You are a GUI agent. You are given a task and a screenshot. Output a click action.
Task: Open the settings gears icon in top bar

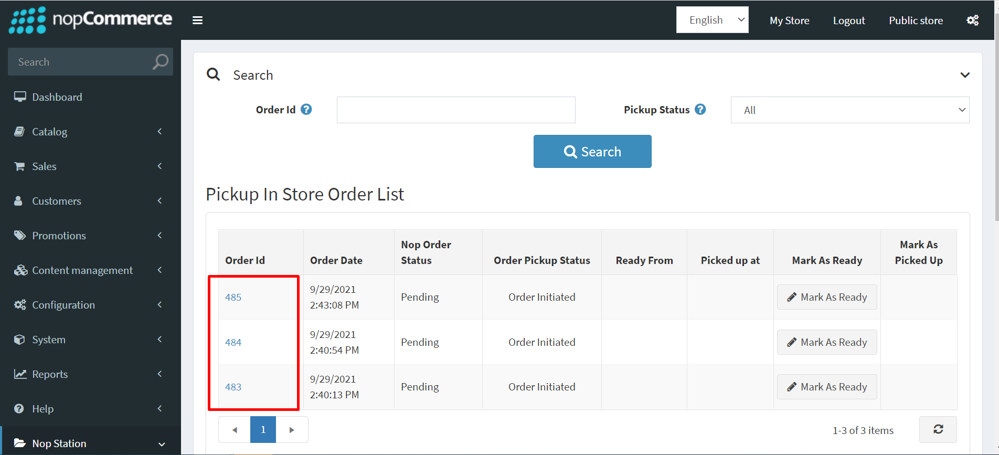pyautogui.click(x=972, y=20)
